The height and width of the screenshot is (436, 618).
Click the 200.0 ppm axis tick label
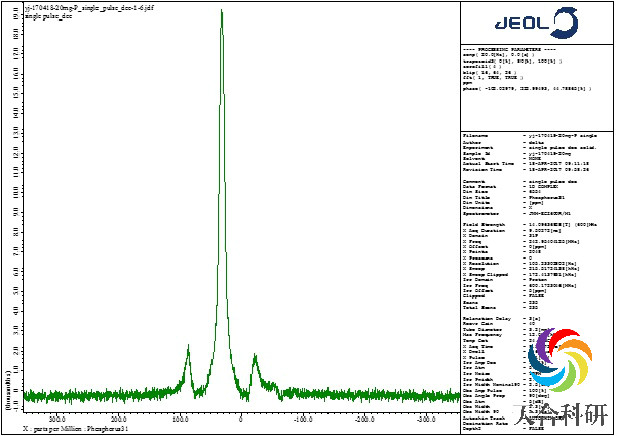(x=118, y=419)
